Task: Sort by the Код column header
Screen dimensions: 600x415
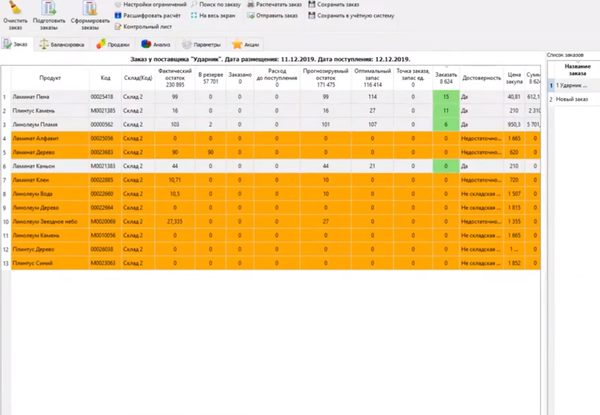Action: pyautogui.click(x=105, y=78)
